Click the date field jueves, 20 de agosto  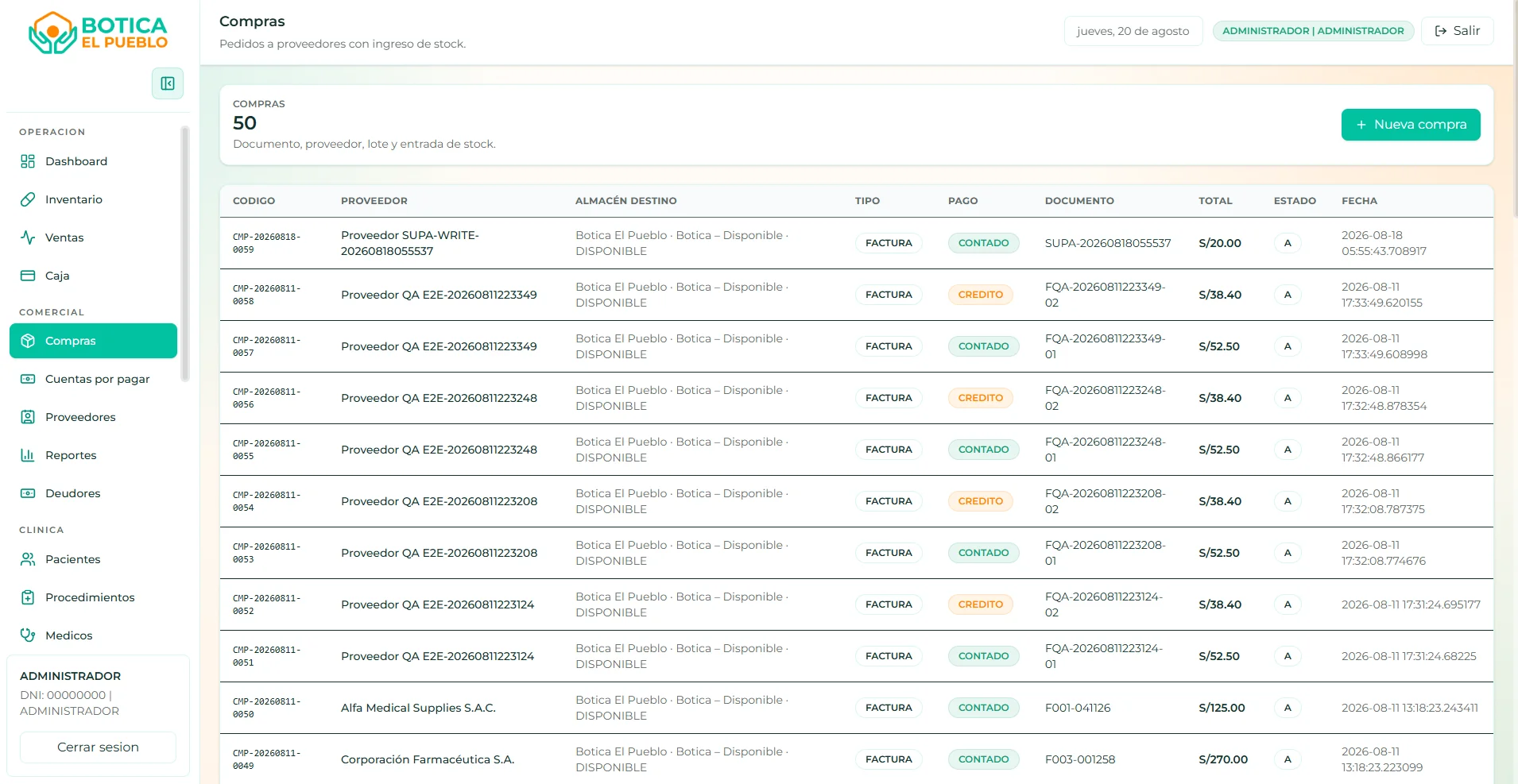1133,31
